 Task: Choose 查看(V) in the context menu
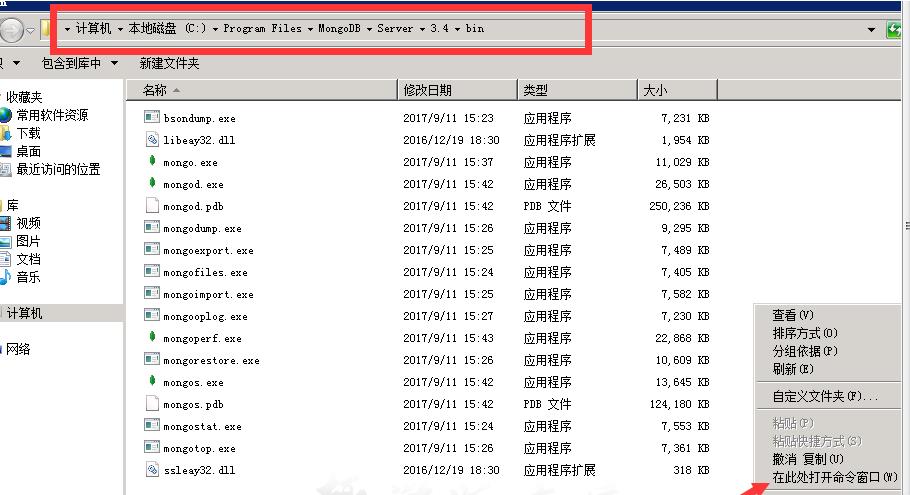[793, 315]
